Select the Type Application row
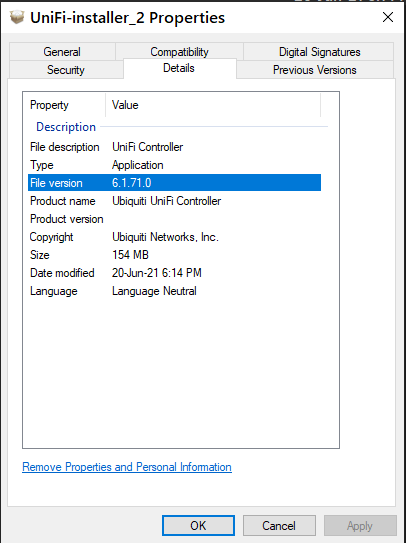406x543 pixels. (174, 165)
